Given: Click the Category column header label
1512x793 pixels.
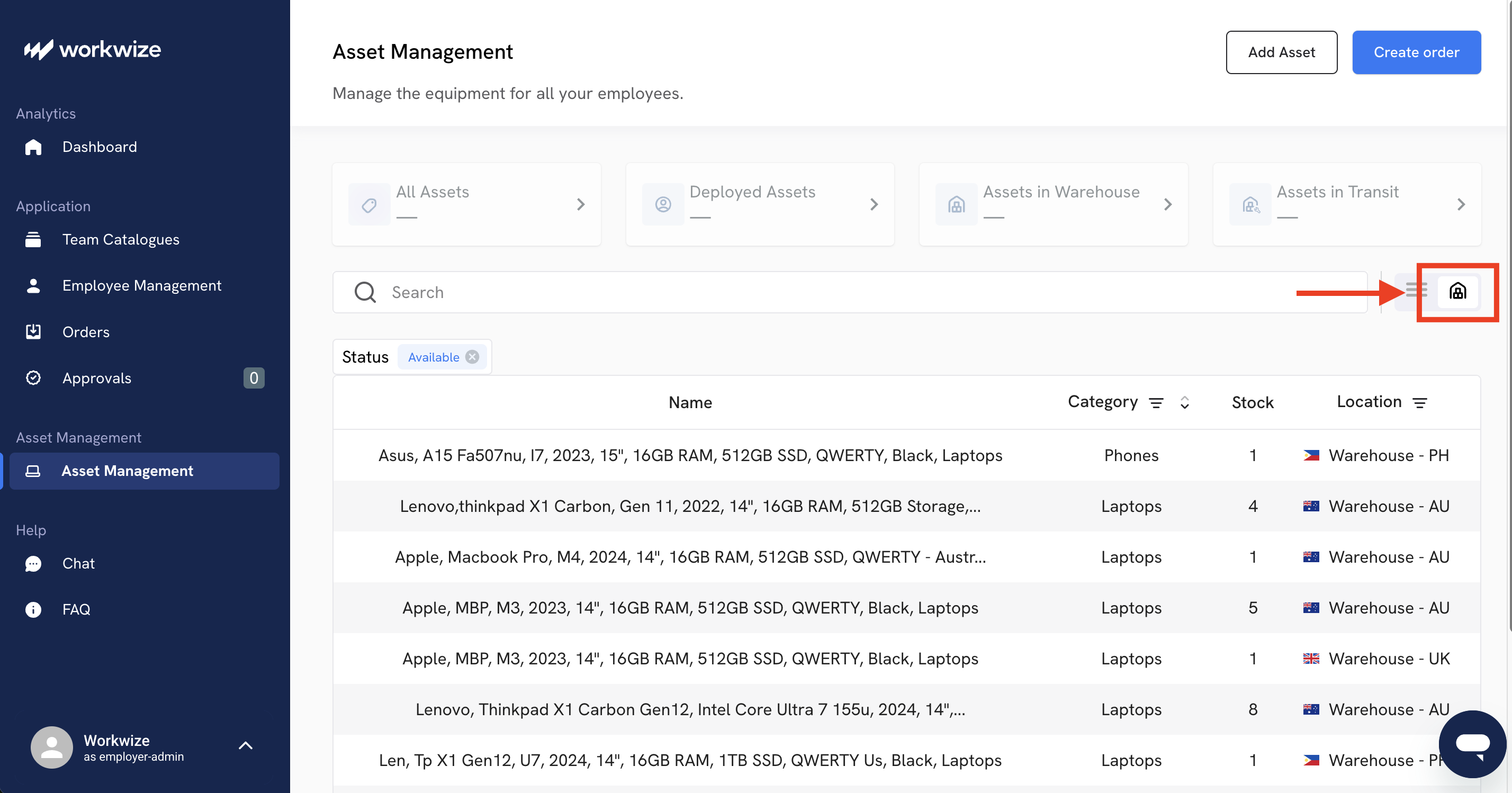Looking at the screenshot, I should click(x=1102, y=401).
